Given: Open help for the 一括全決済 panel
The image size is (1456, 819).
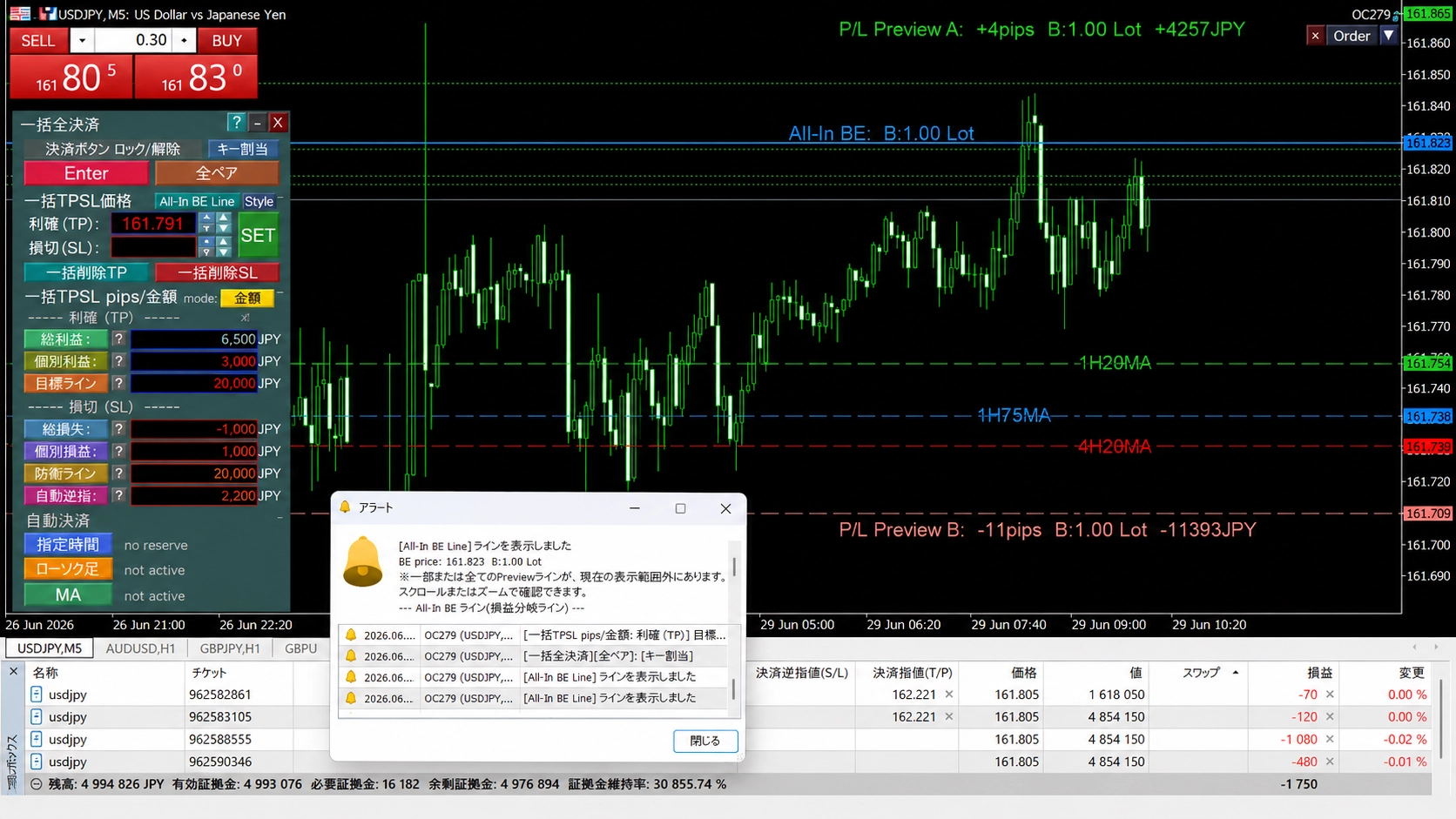Looking at the screenshot, I should pyautogui.click(x=236, y=123).
